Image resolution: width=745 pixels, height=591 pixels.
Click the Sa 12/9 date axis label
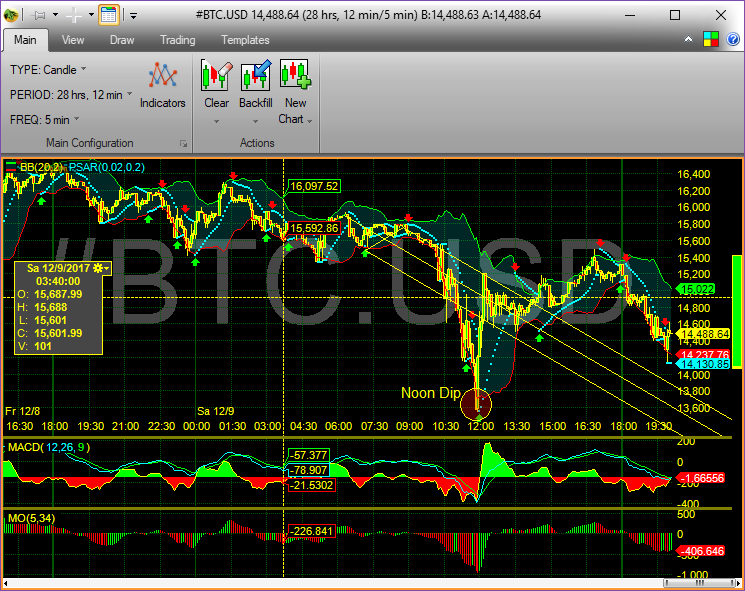(x=216, y=411)
